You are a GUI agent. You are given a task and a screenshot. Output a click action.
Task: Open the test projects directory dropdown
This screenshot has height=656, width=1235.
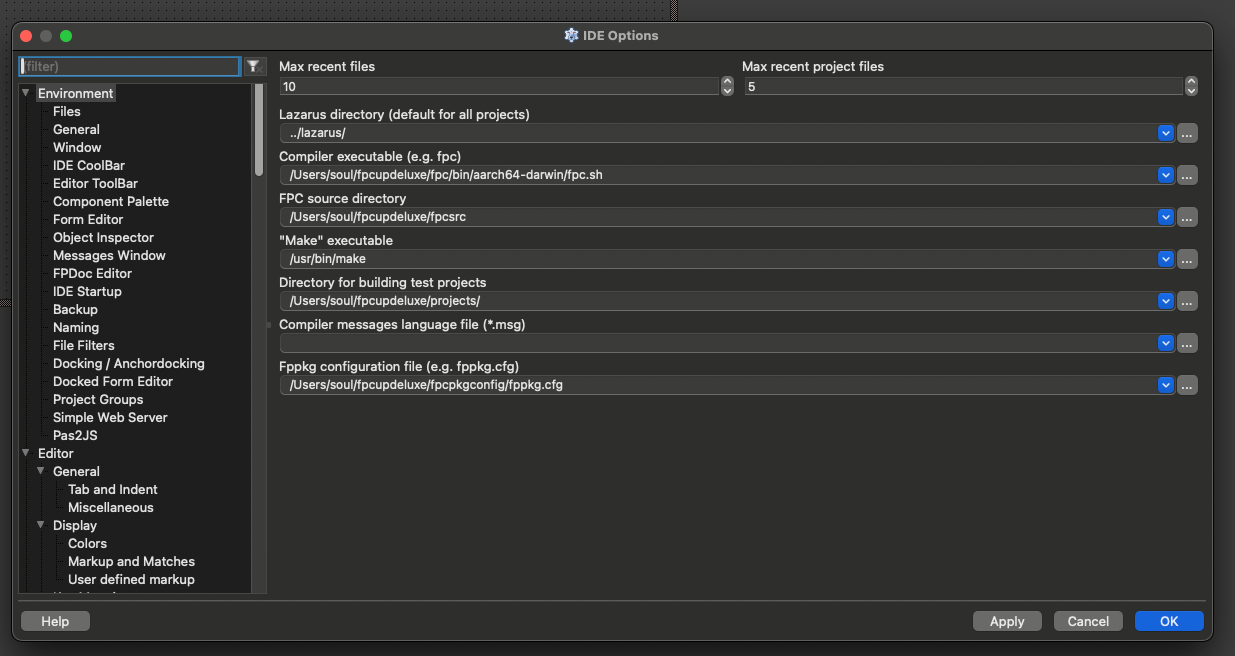1165,301
